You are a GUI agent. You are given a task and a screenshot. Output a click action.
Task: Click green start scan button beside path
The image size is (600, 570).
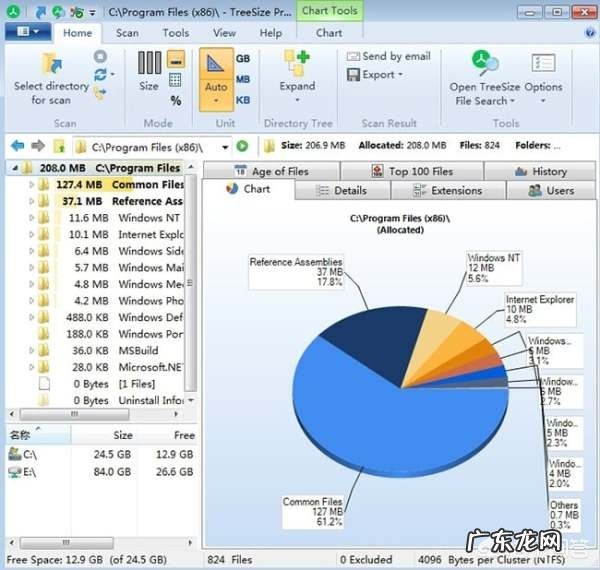[x=242, y=146]
